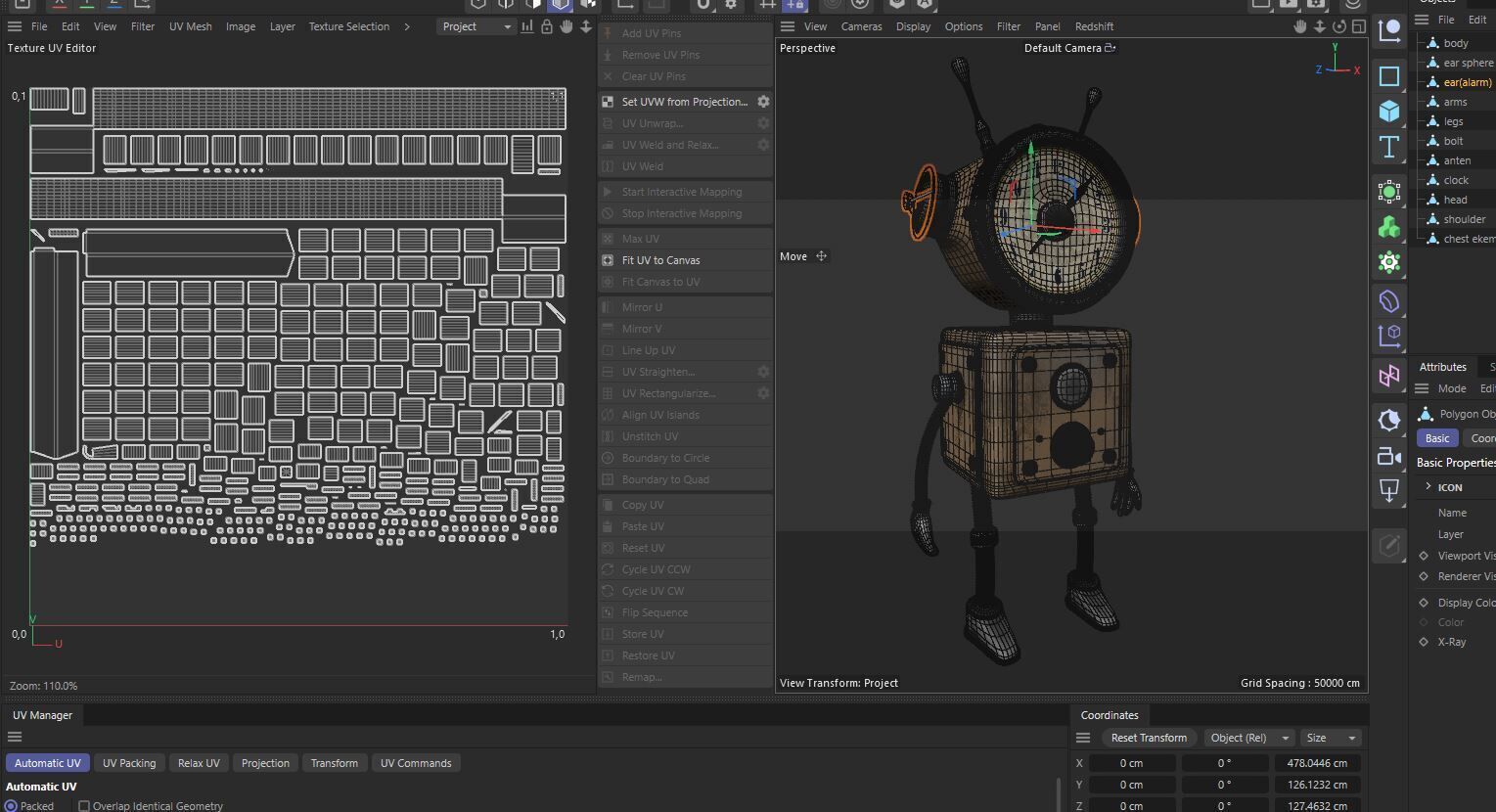1496x812 pixels.
Task: Click the Y position field 0 cm
Action: (1133, 785)
